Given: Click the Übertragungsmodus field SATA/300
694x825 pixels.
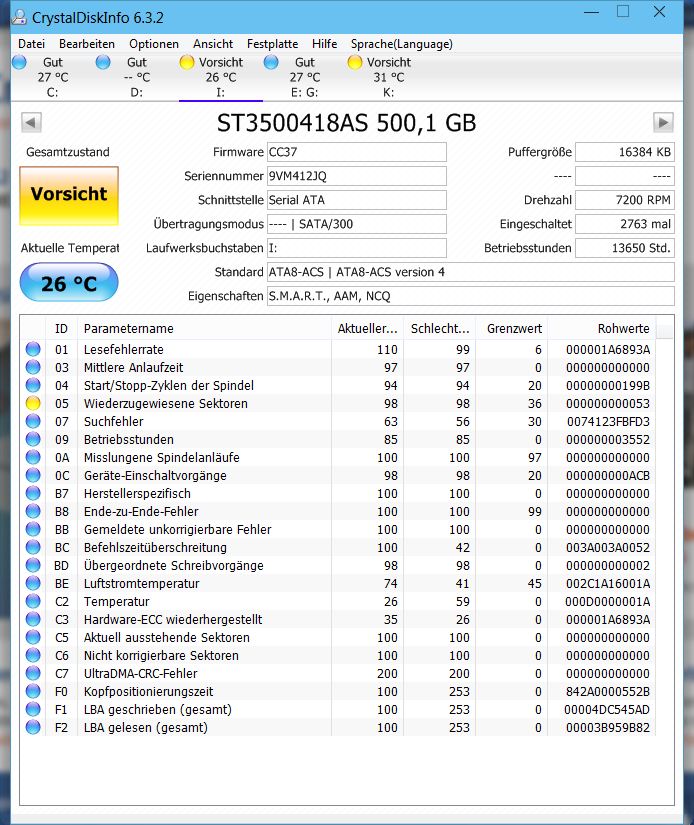Looking at the screenshot, I should pos(357,224).
